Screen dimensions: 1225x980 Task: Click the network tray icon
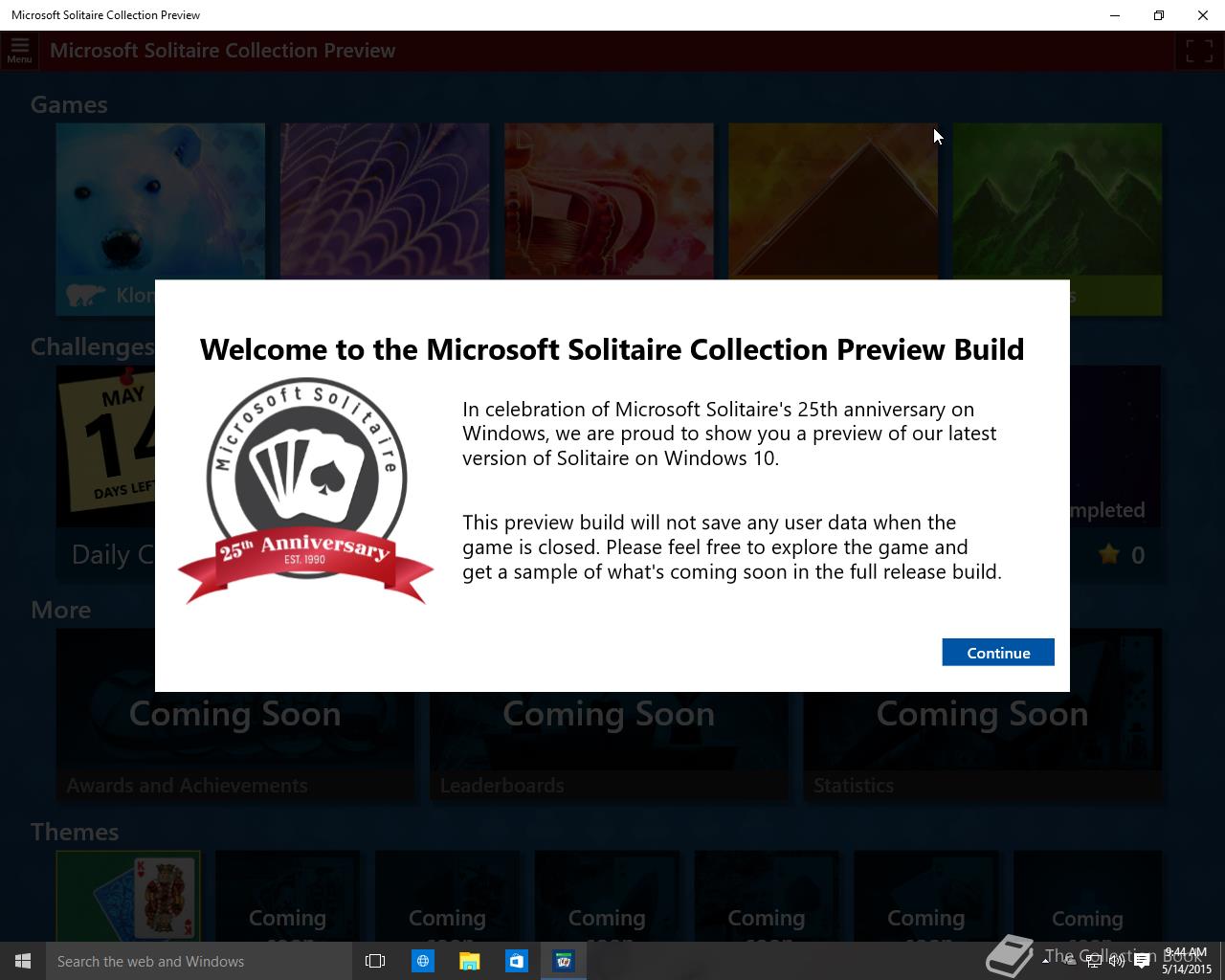click(x=1094, y=961)
